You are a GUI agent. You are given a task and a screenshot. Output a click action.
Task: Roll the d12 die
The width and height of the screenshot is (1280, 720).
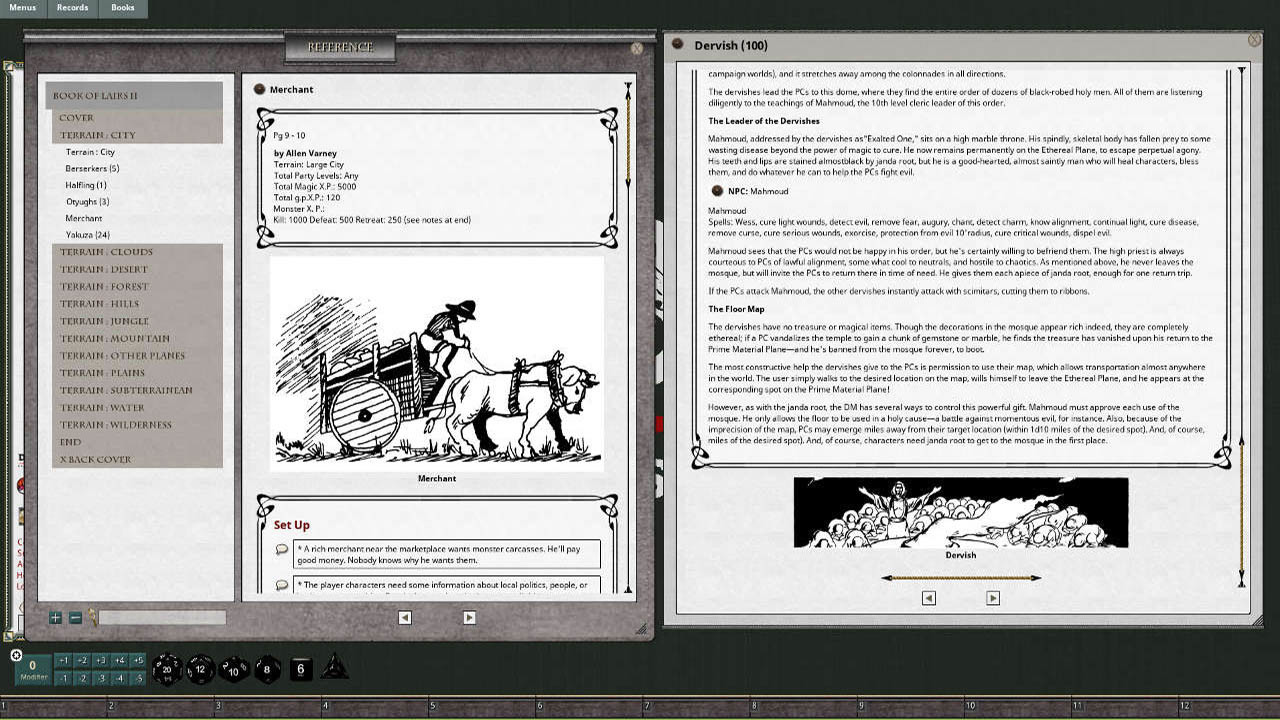coord(199,670)
